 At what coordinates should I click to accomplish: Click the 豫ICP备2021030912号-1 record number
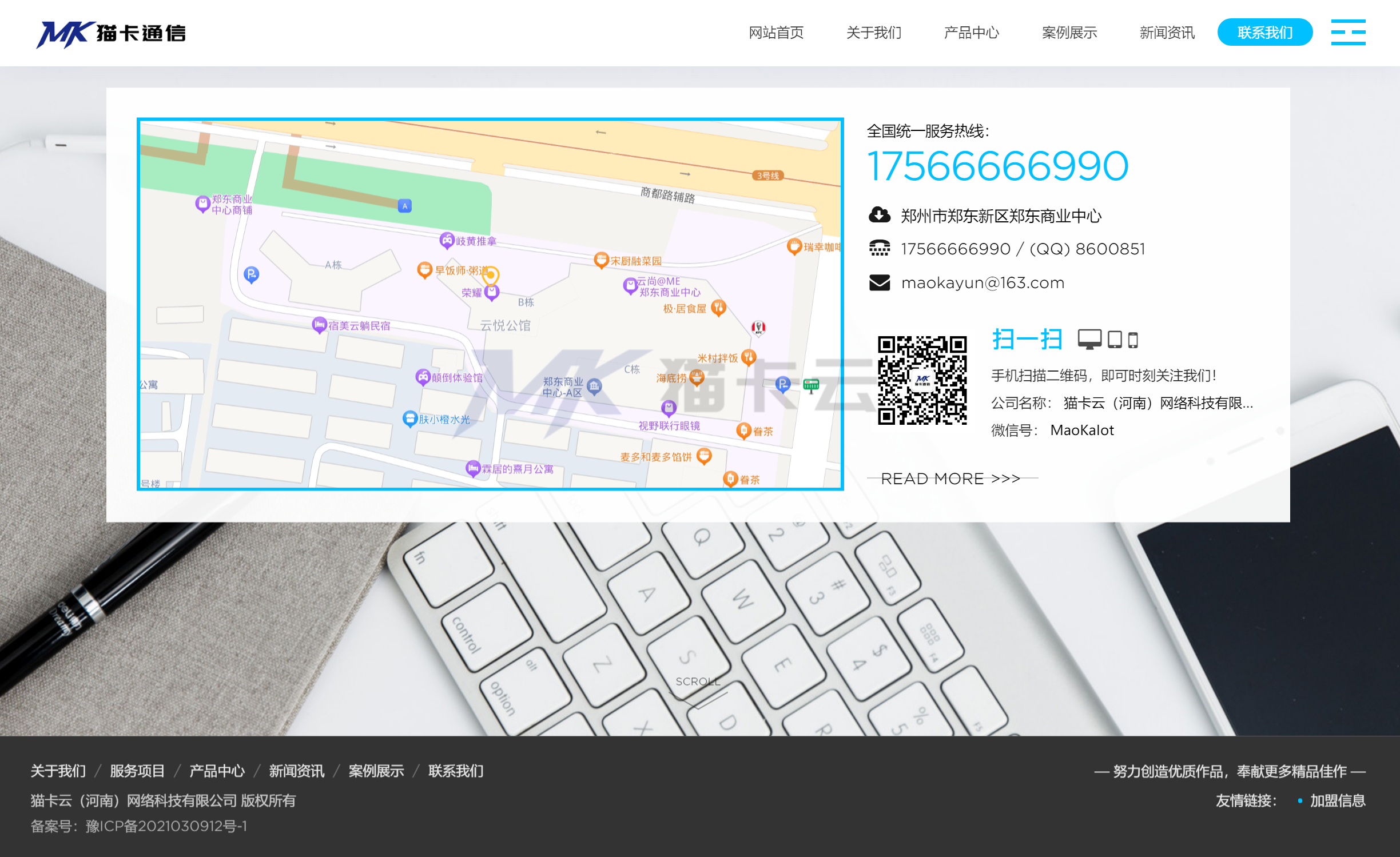tap(166, 826)
